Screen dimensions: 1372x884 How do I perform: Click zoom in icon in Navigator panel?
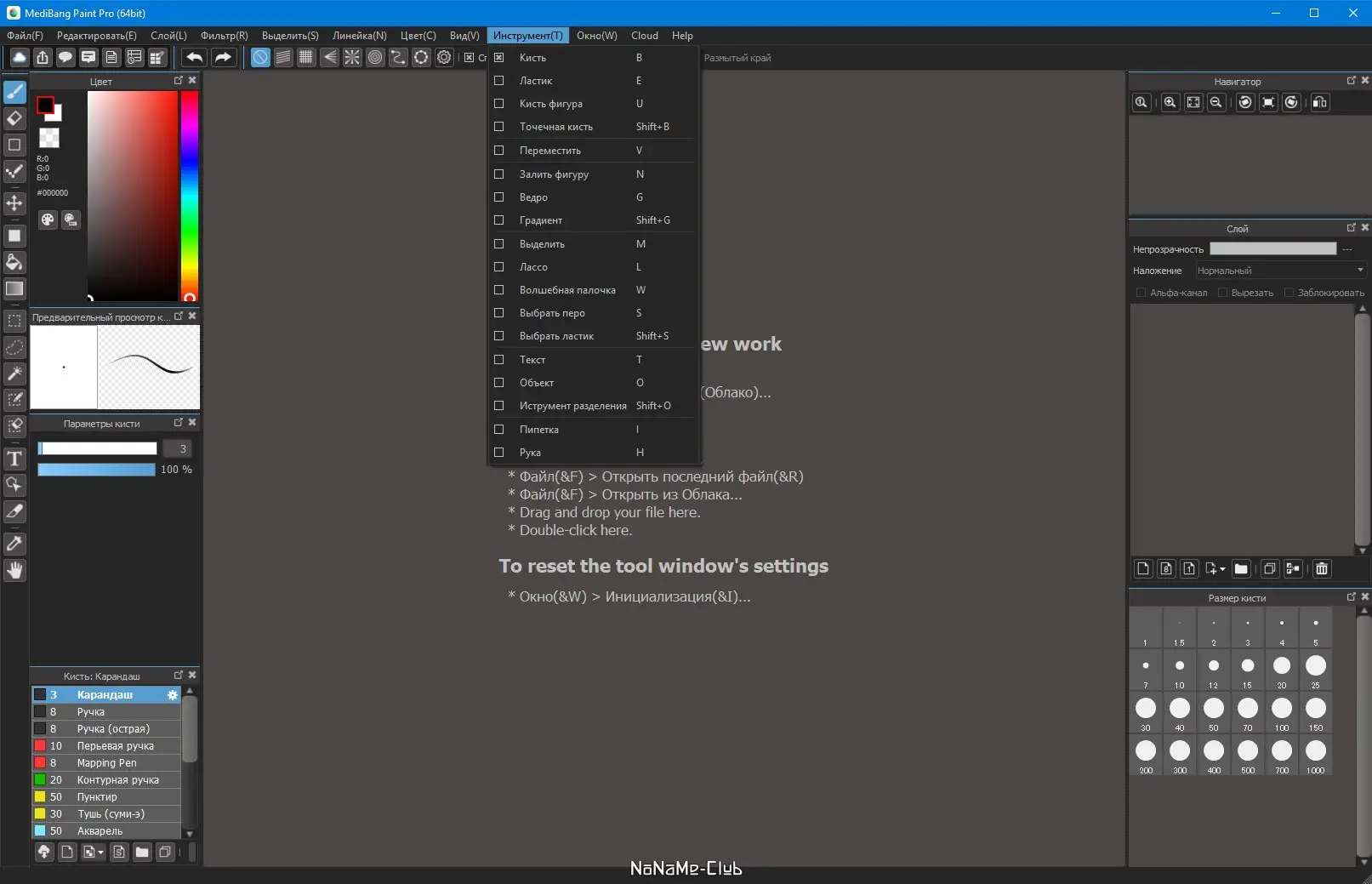tap(1170, 102)
